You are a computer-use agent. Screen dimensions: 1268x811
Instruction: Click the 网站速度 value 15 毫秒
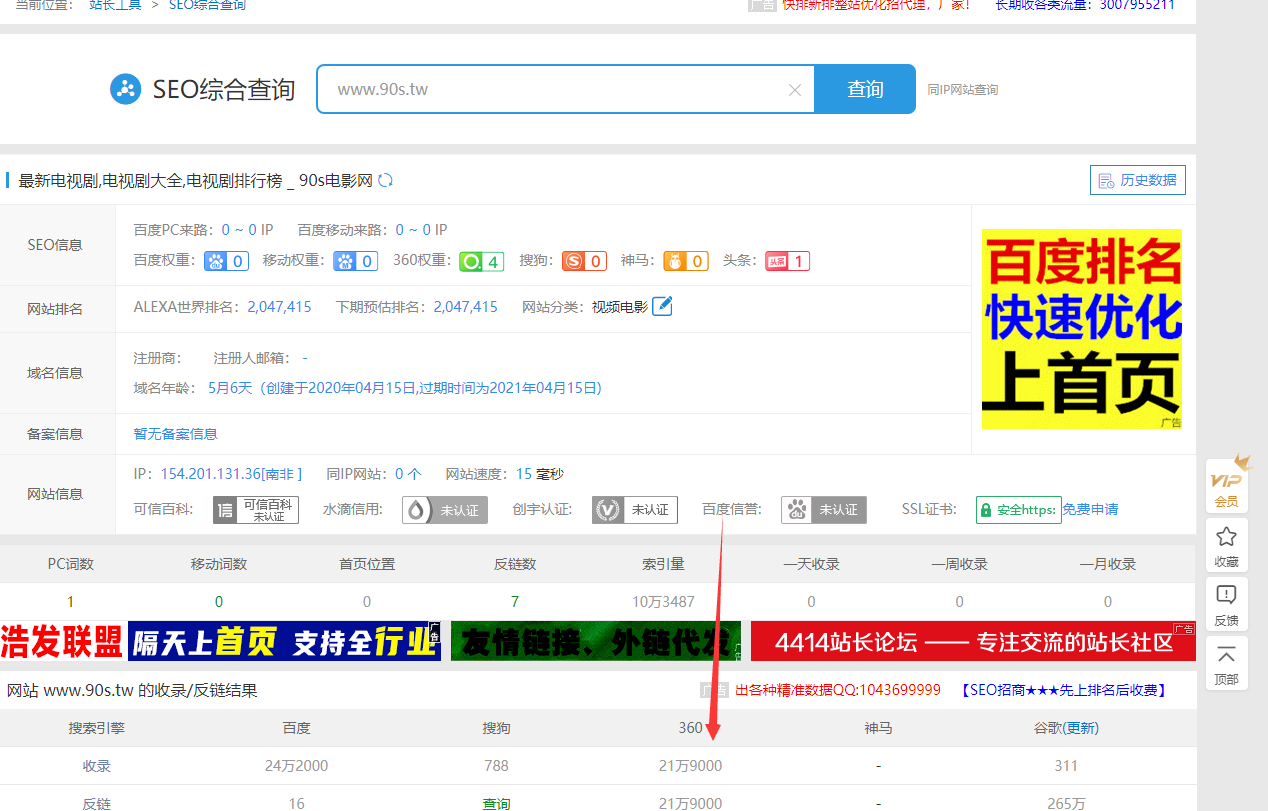tap(540, 474)
